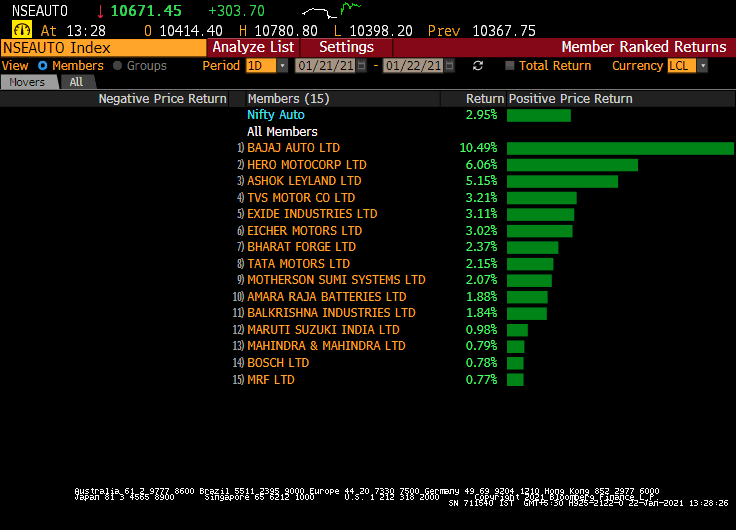Image resolution: width=736 pixels, height=530 pixels.
Task: Select the Nifty Auto index row
Action: (276, 115)
